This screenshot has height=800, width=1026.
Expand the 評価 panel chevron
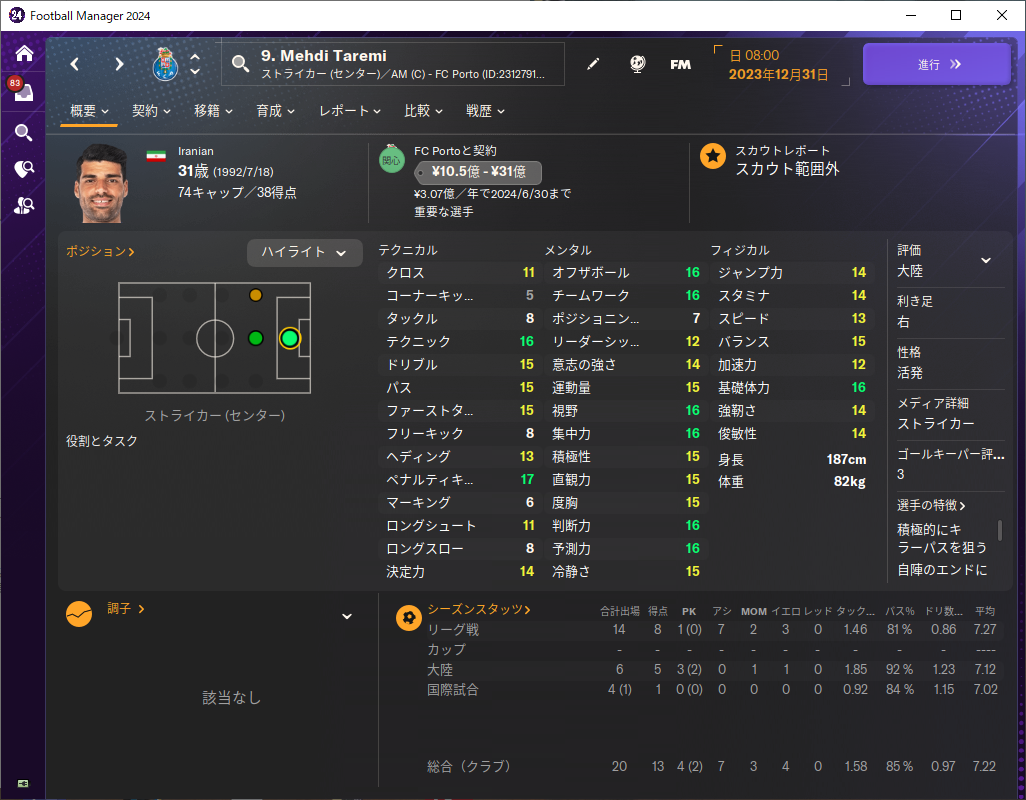(x=985, y=260)
